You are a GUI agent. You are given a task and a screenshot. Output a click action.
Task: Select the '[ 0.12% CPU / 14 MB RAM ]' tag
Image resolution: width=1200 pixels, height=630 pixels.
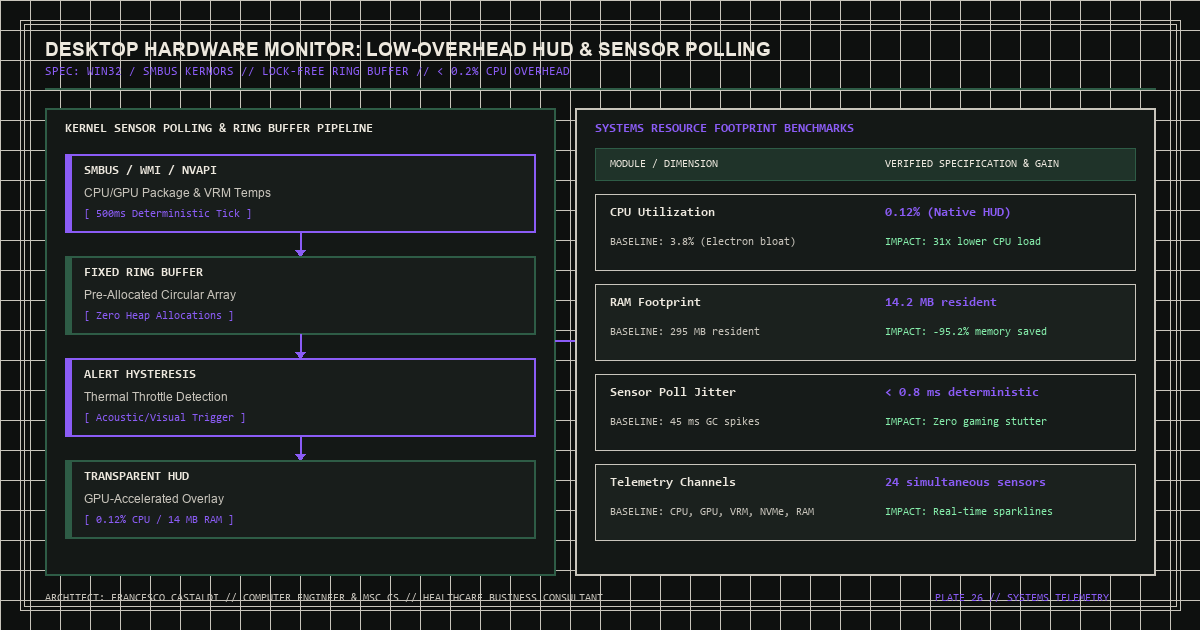tap(159, 520)
